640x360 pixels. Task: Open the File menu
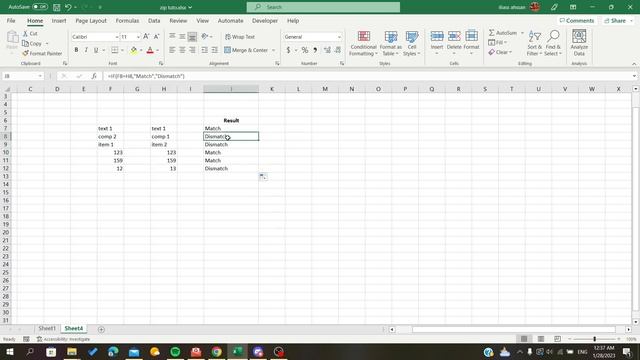(x=11, y=20)
